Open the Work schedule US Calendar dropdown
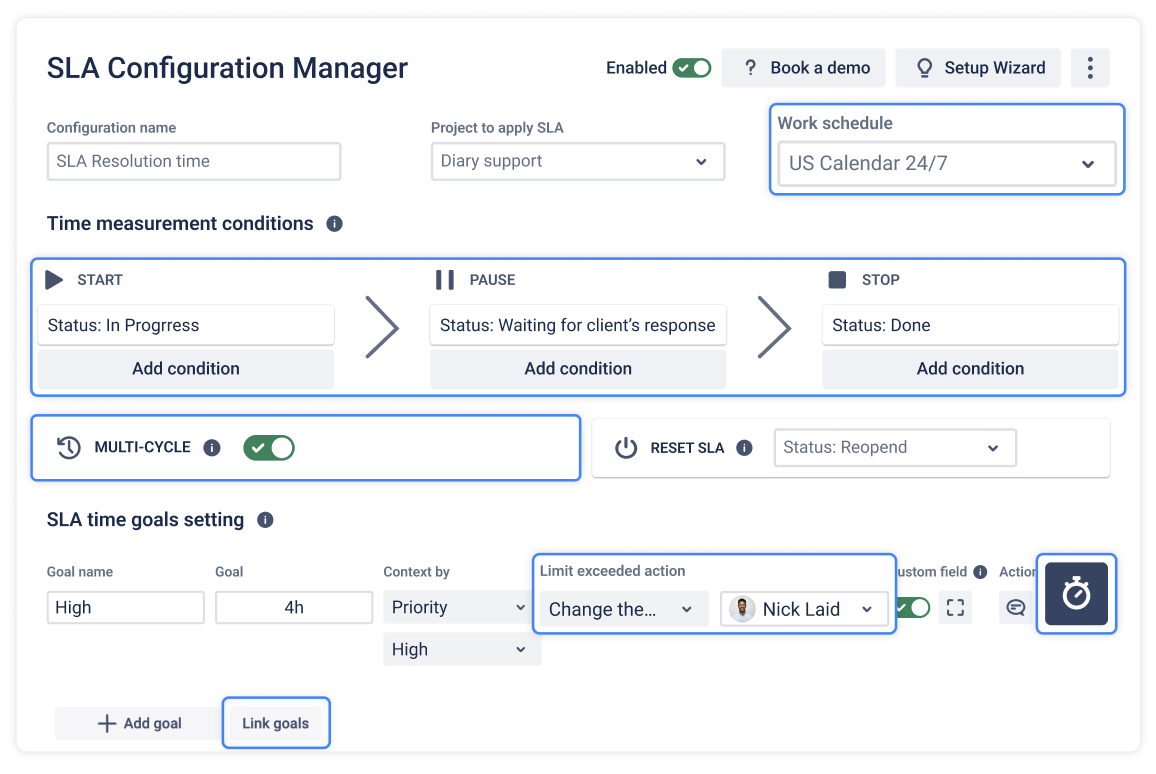Viewport: 1156px width, 774px height. click(947, 163)
